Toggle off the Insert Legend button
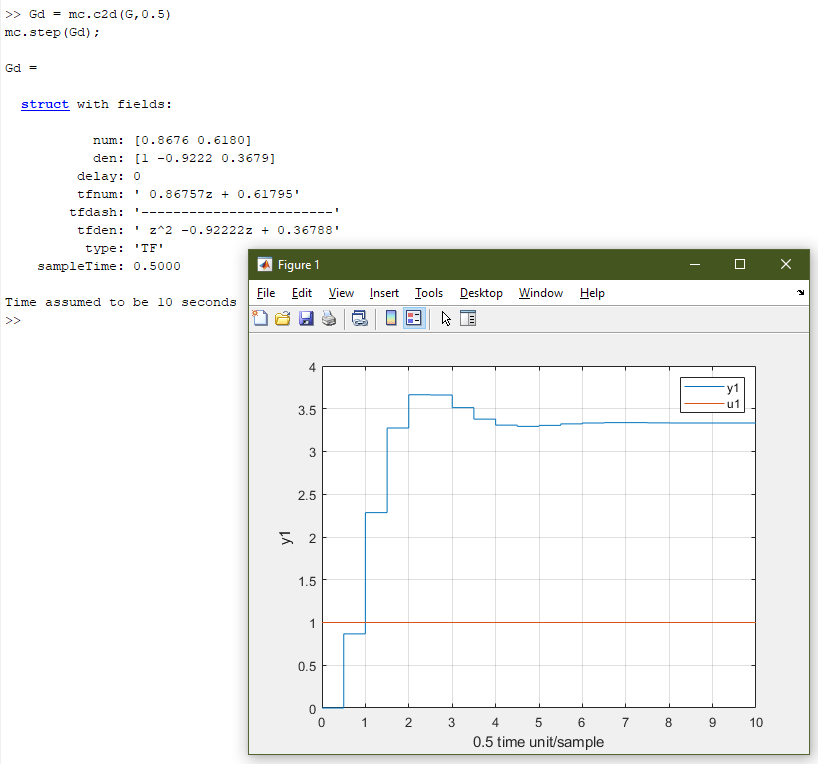This screenshot has height=764, width=818. [416, 317]
